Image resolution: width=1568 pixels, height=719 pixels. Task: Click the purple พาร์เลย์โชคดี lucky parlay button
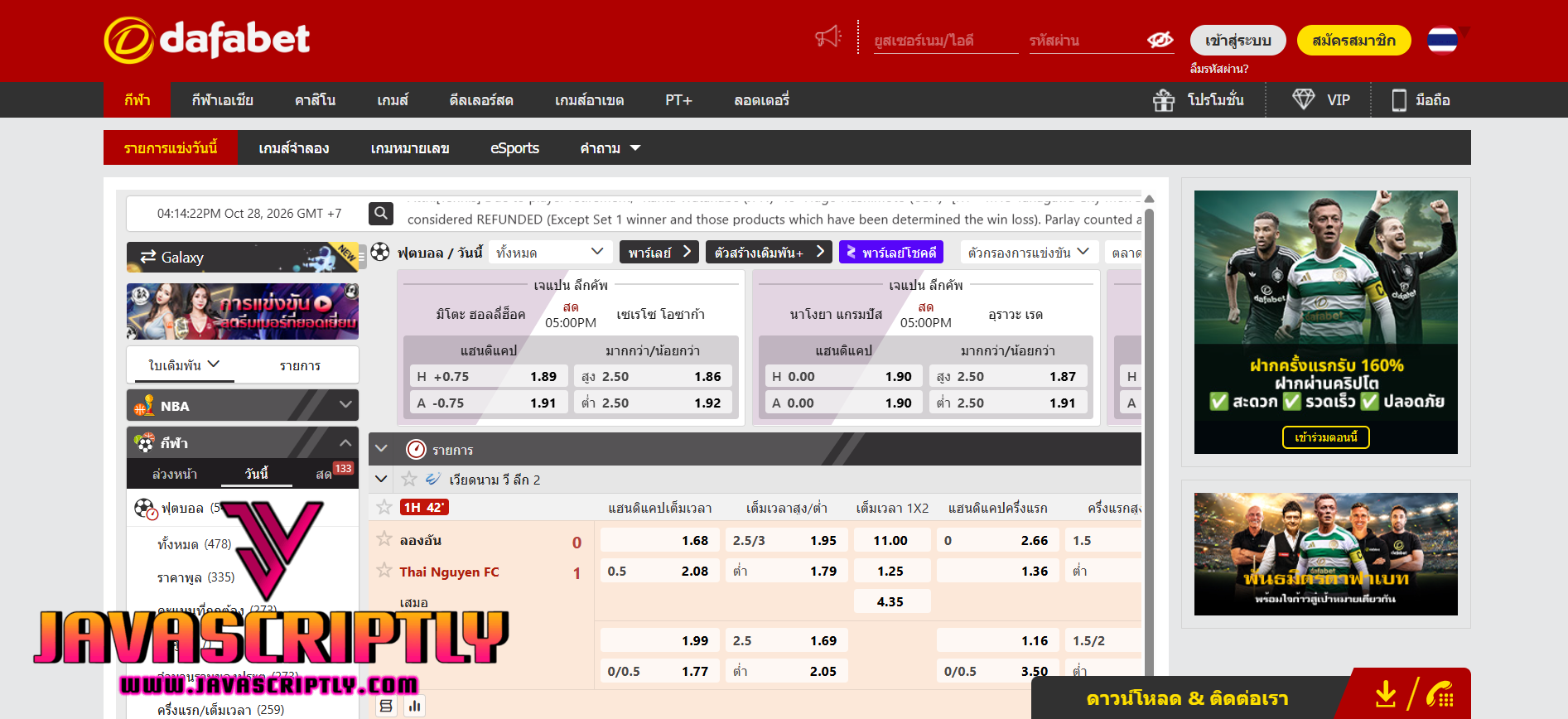point(891,252)
